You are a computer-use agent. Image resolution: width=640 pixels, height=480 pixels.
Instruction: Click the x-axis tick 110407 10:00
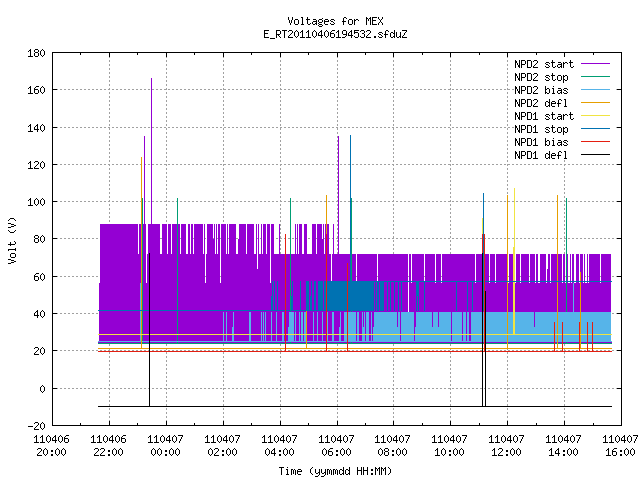(449, 446)
